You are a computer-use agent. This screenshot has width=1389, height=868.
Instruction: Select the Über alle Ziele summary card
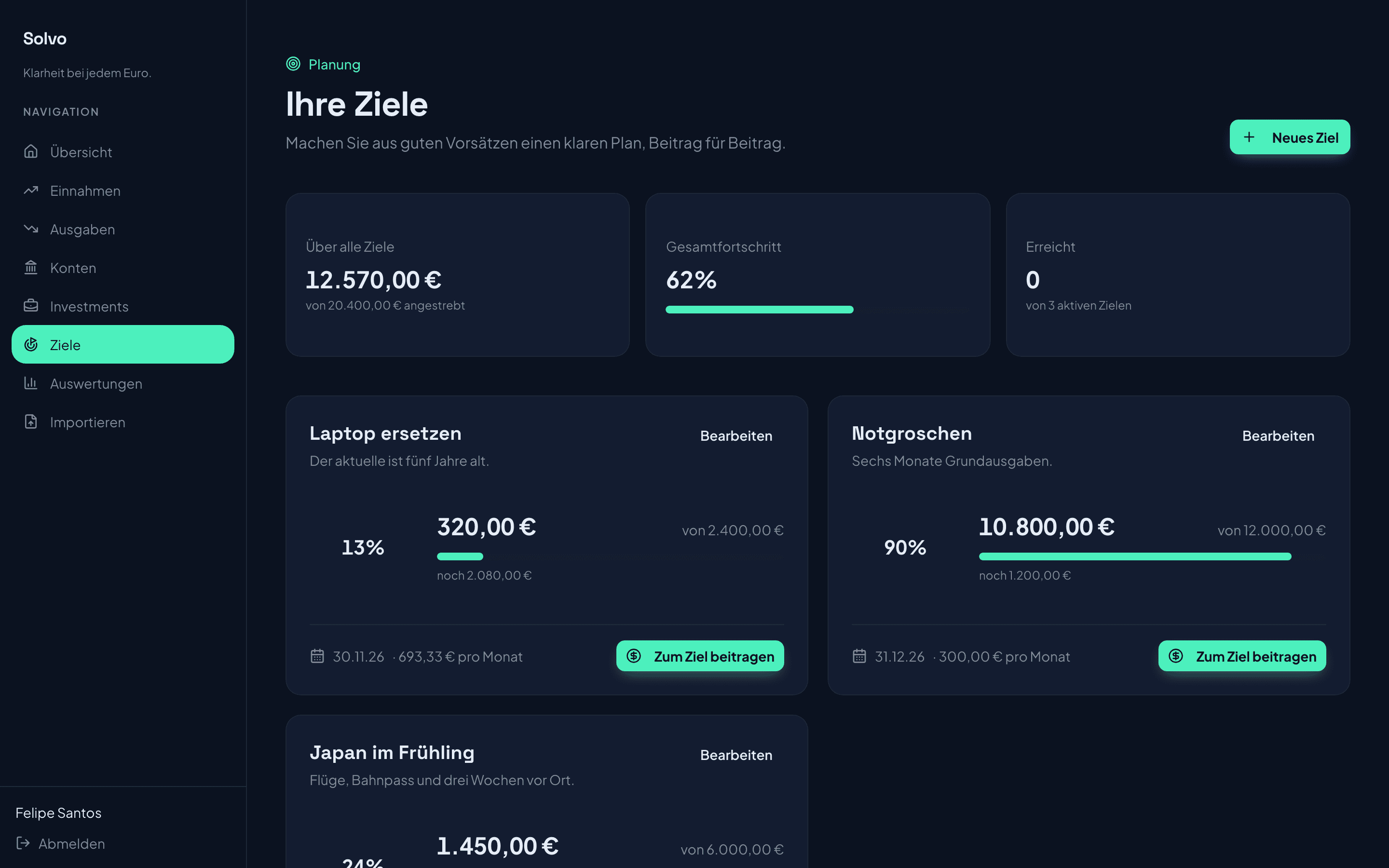tap(457, 274)
